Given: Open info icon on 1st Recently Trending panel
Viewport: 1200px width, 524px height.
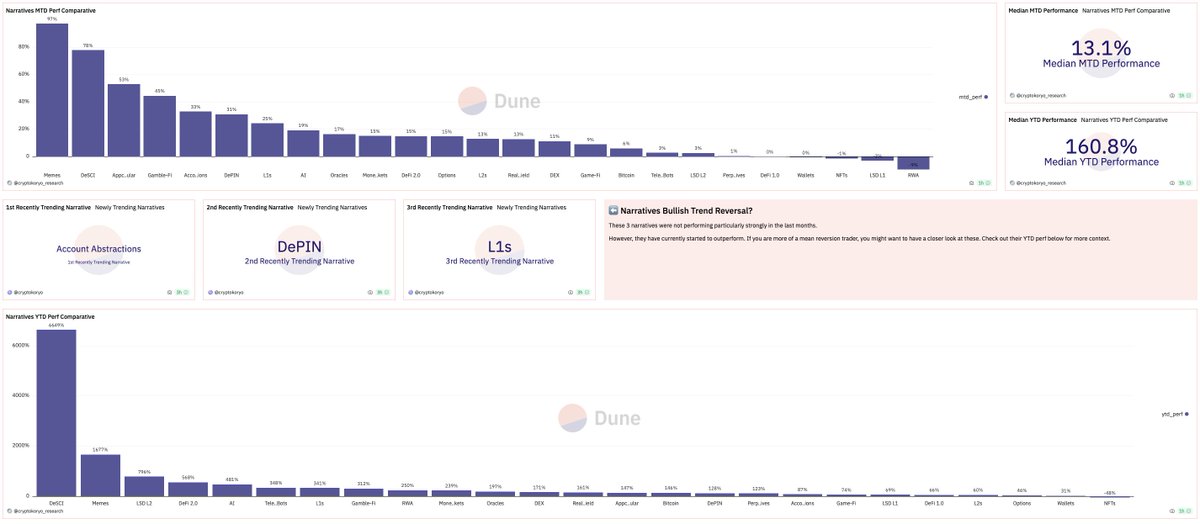Looking at the screenshot, I should (170, 292).
